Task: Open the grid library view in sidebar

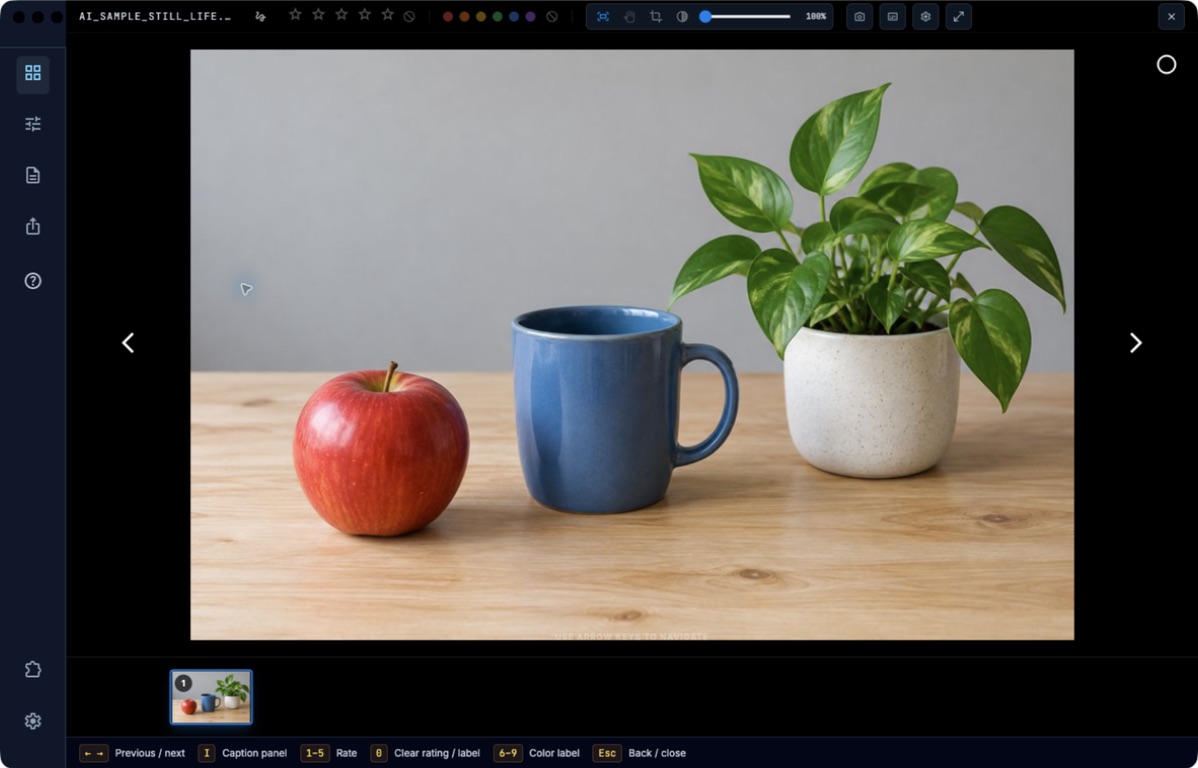Action: 33,73
